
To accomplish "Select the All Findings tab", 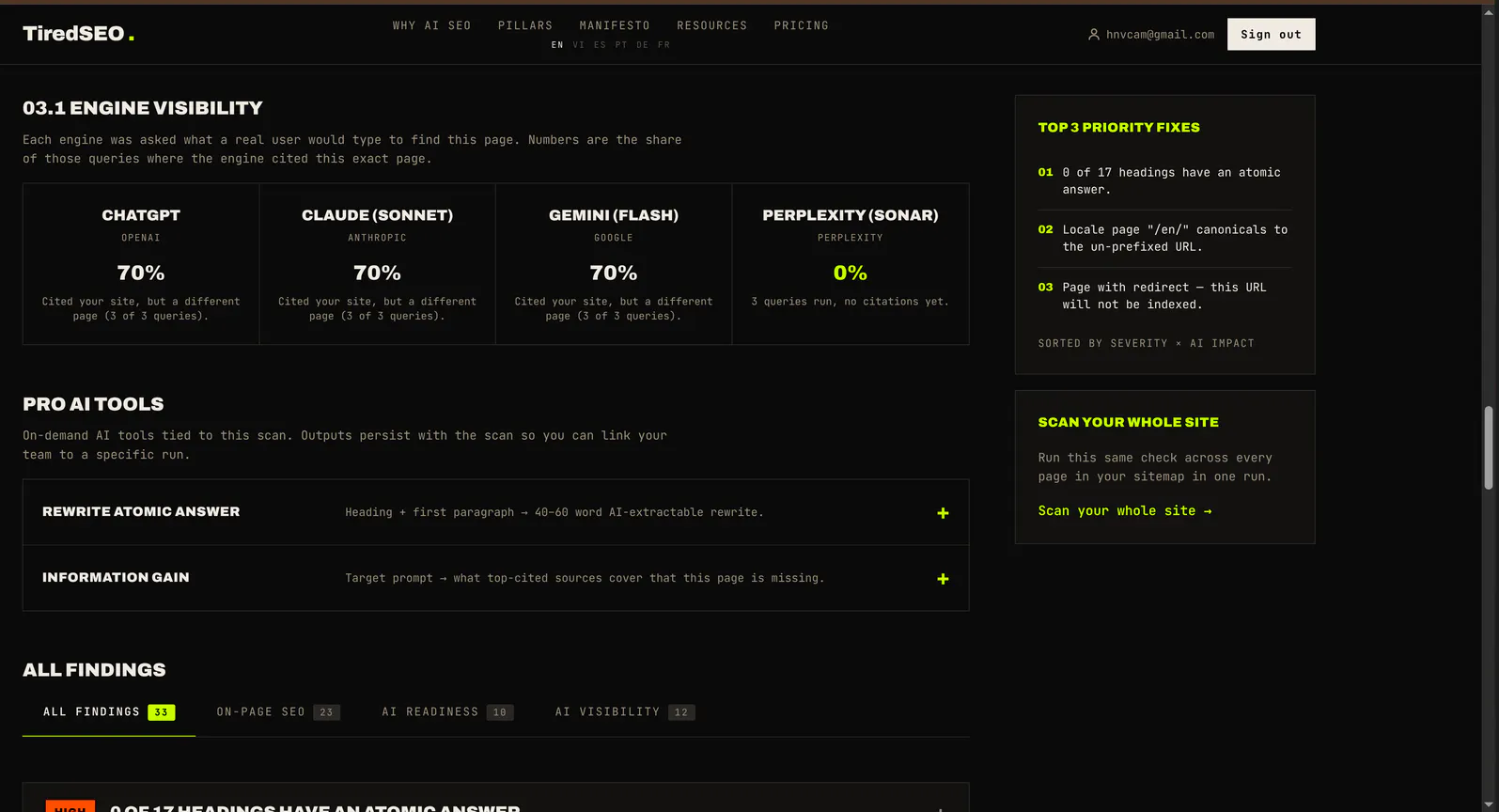I will pyautogui.click(x=109, y=712).
